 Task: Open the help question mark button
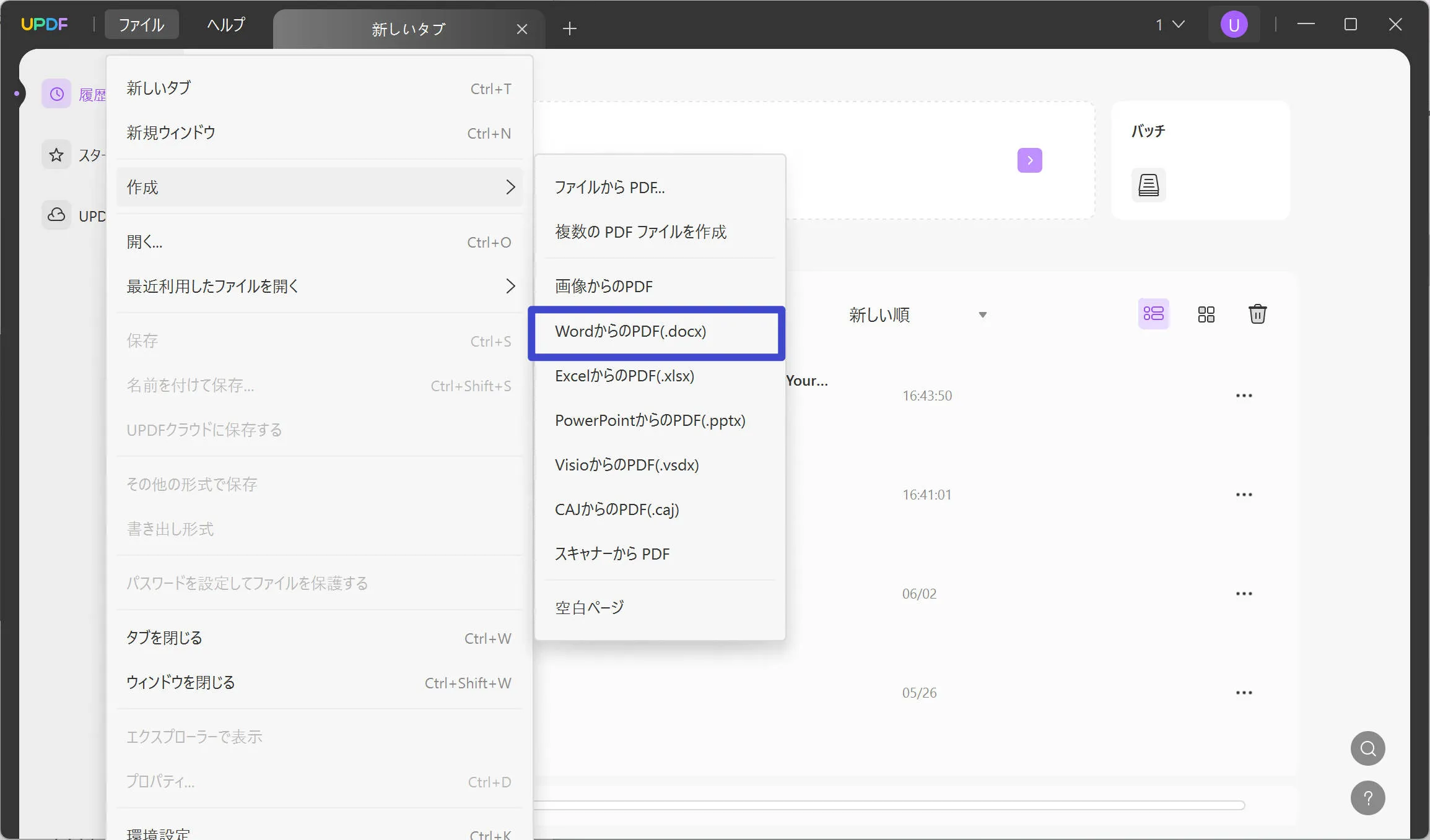point(1367,798)
